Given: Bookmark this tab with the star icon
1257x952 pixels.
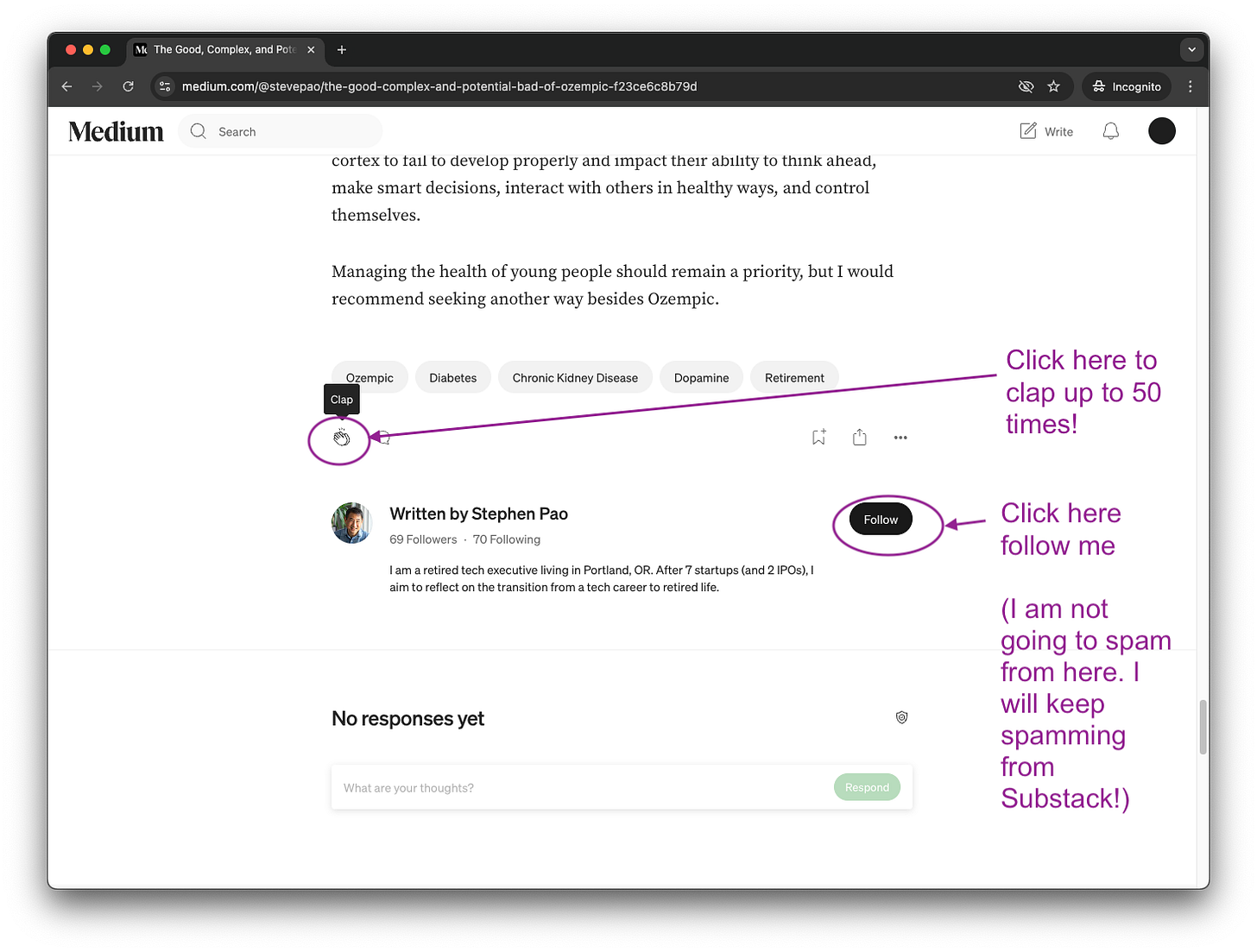Looking at the screenshot, I should pyautogui.click(x=1053, y=86).
